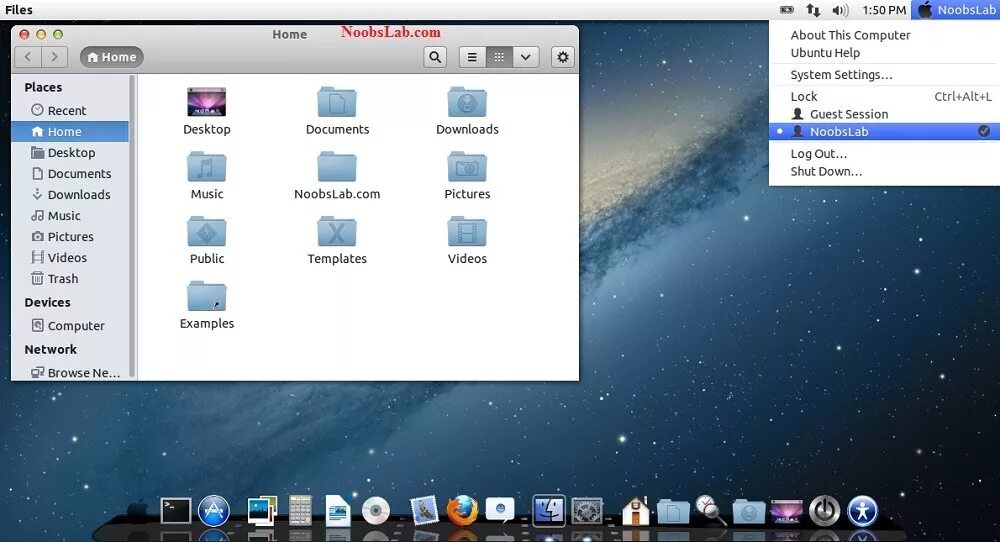
Task: Select Home in the Places sidebar
Action: point(70,131)
